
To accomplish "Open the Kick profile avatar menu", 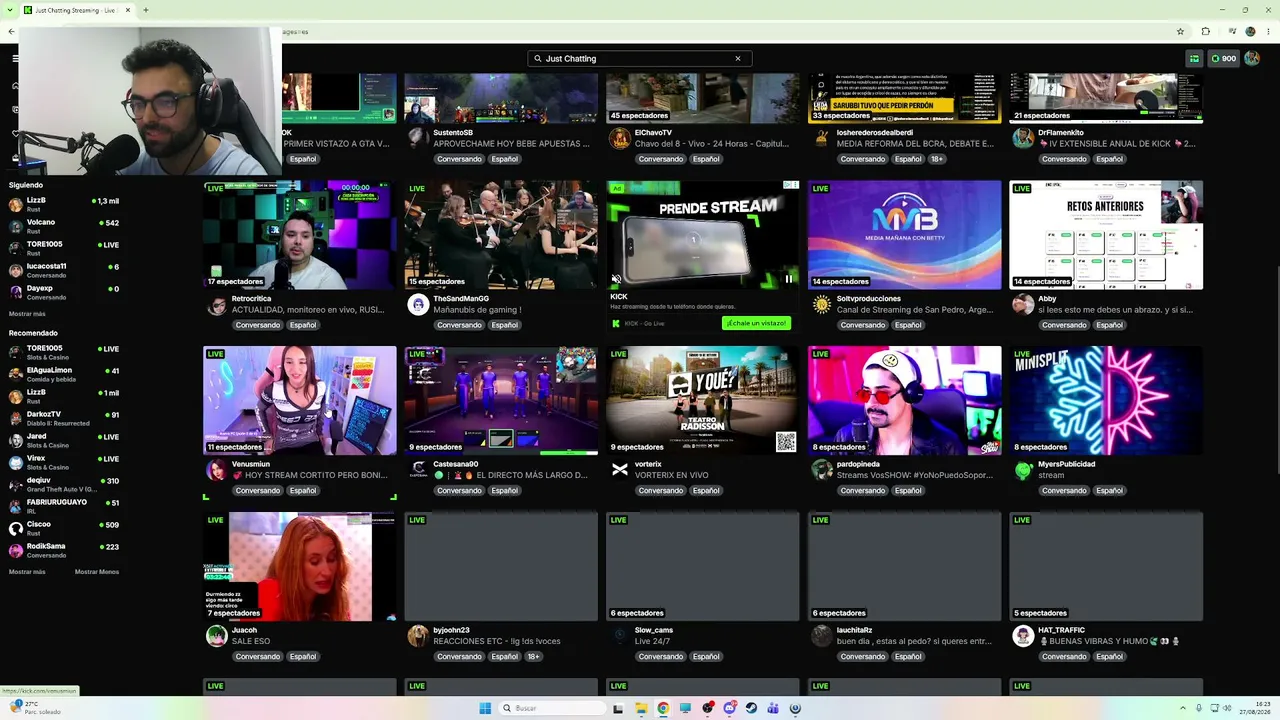I will 1252,59.
